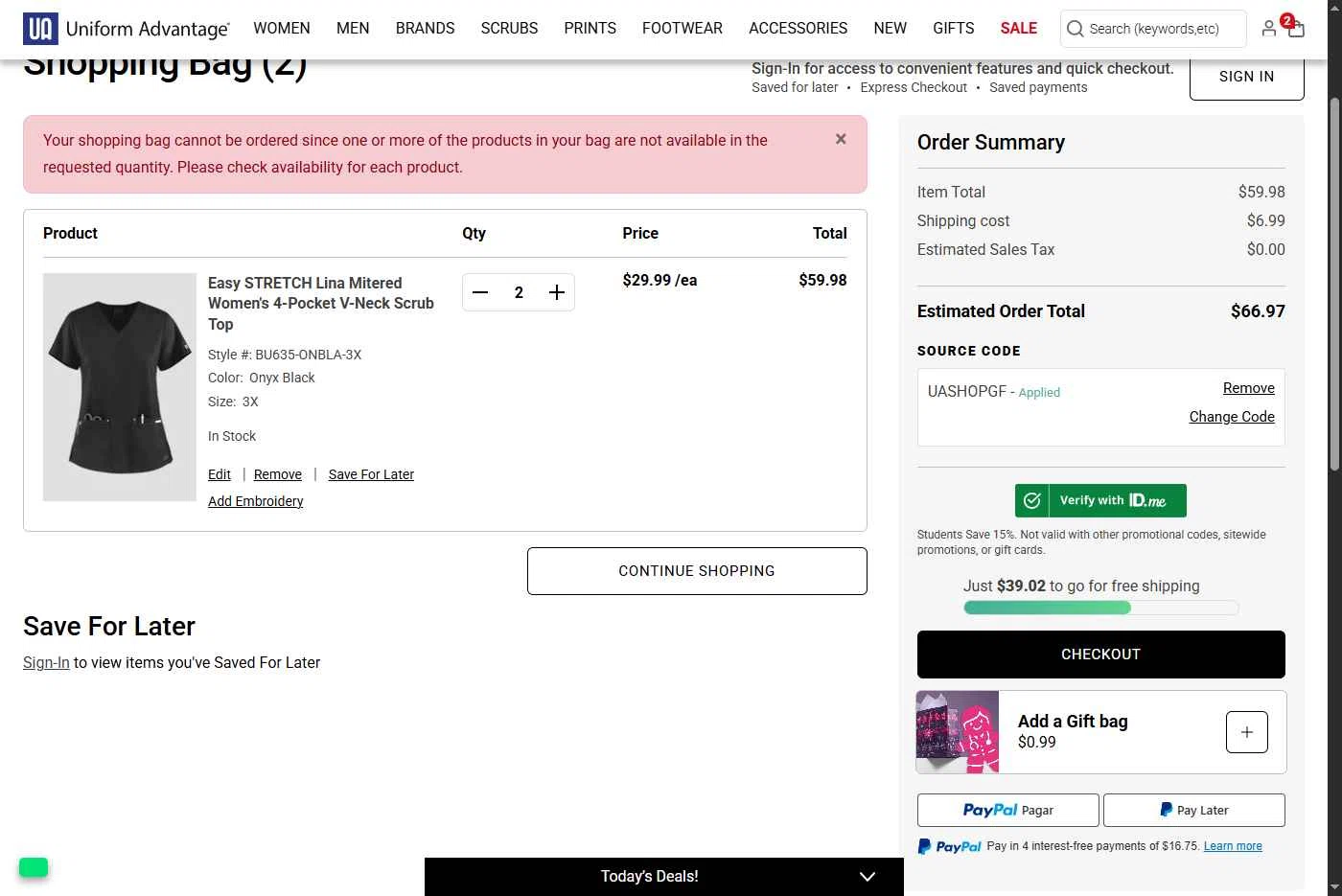1342x896 pixels.
Task: Open the shopping bag icon
Action: pyautogui.click(x=1295, y=29)
